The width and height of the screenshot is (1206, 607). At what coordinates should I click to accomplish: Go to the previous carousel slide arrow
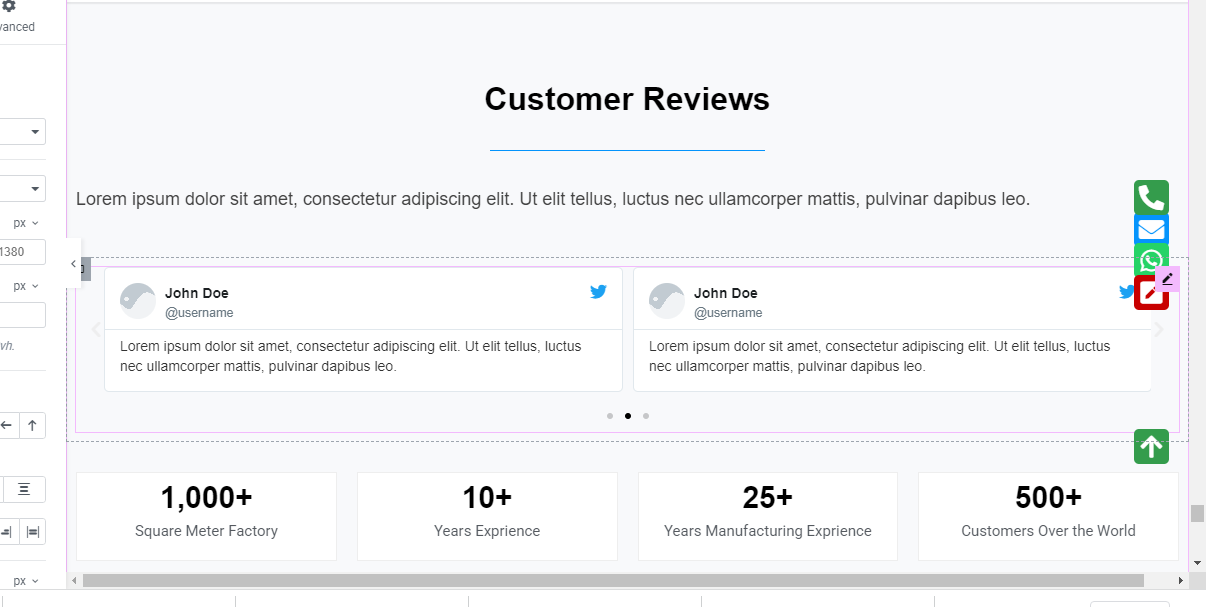pos(96,330)
